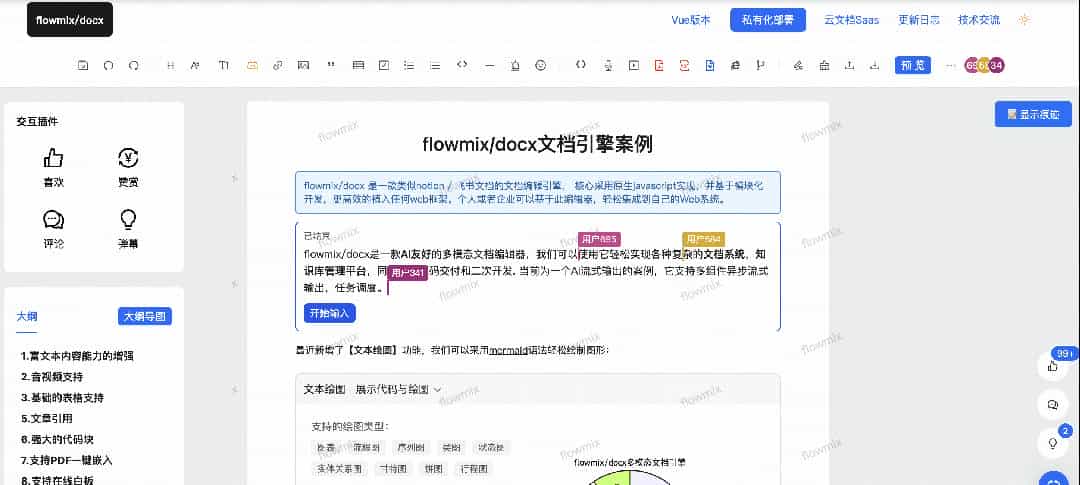Add a quote block
This screenshot has width=1080, height=485.
tap(331, 65)
